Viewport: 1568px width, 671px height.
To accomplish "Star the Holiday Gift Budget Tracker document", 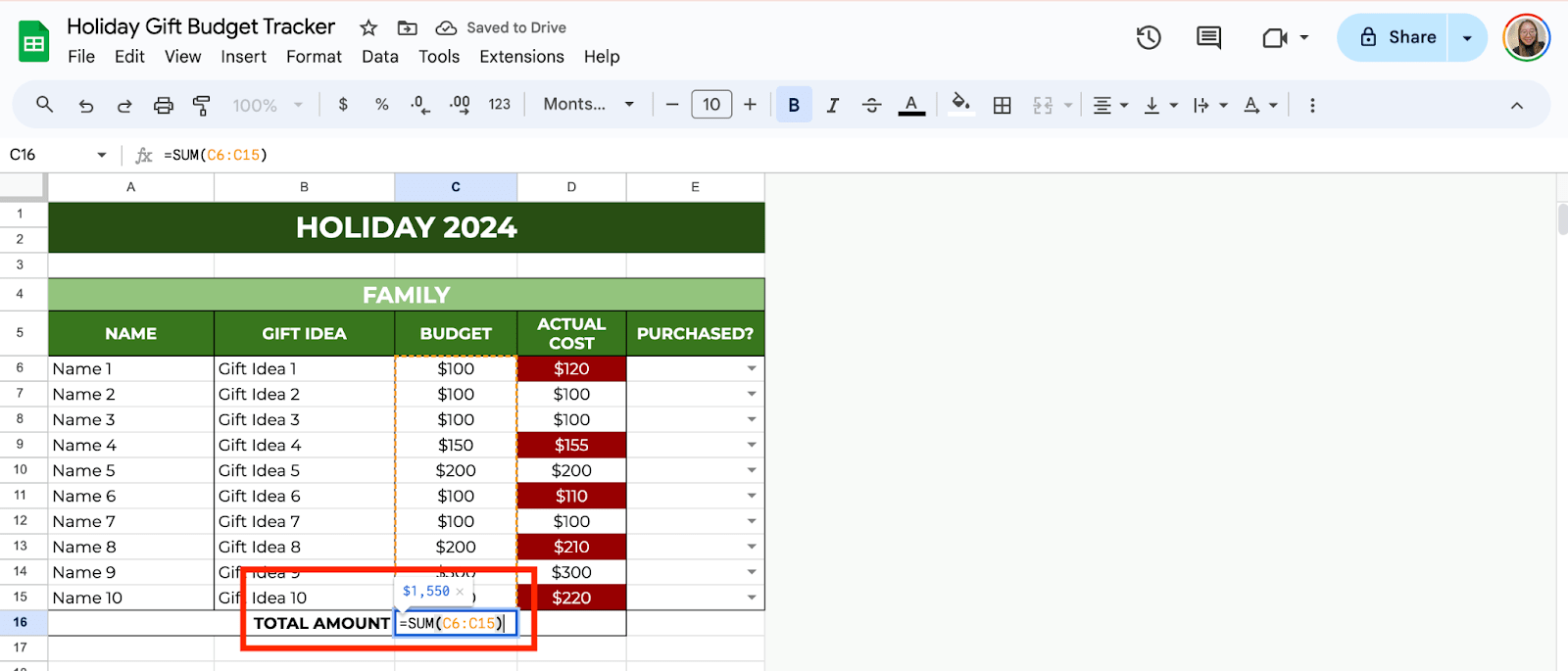I will pyautogui.click(x=368, y=27).
